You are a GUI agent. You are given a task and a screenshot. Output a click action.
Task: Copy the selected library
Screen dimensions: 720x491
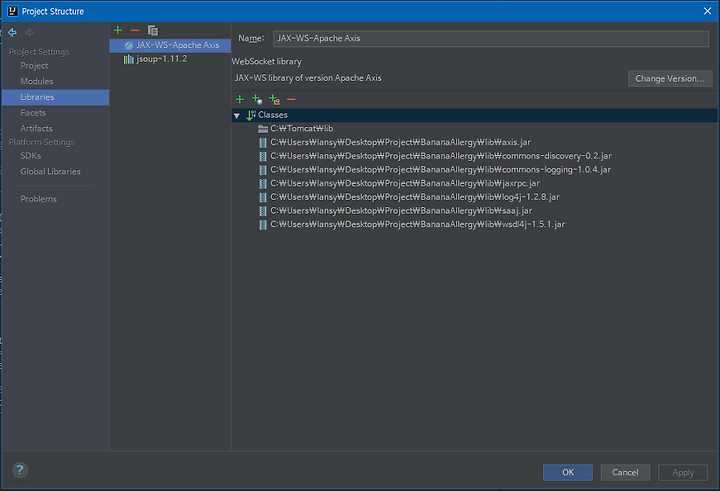tap(152, 30)
